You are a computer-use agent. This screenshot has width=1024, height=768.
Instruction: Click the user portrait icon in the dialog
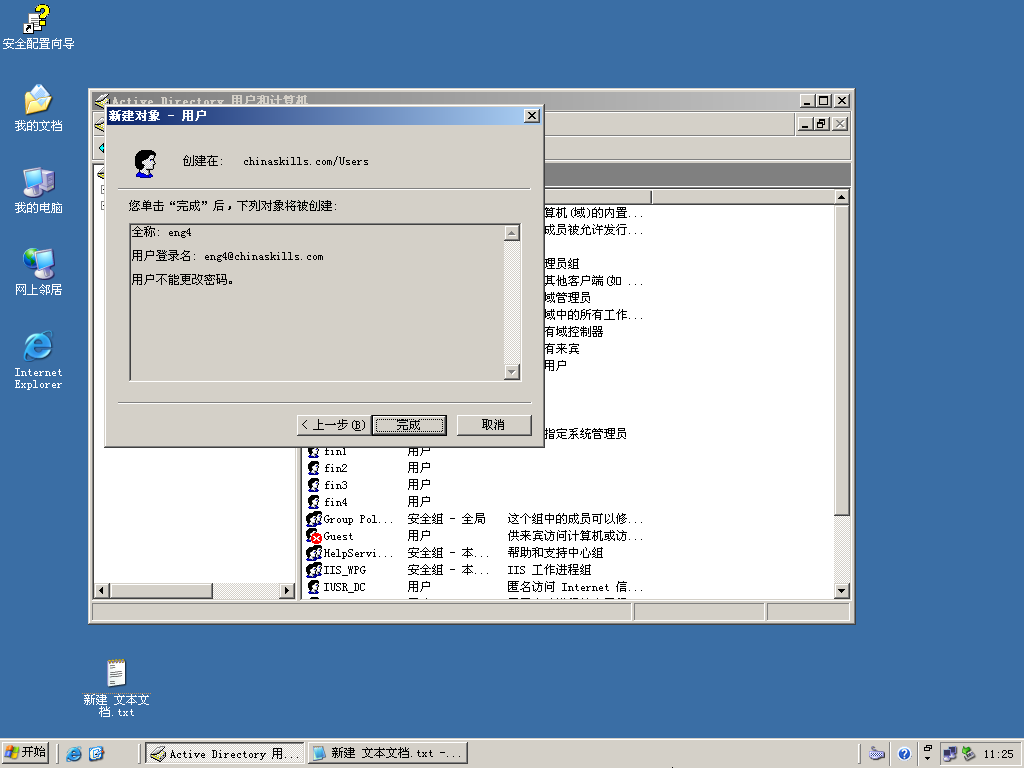[146, 163]
